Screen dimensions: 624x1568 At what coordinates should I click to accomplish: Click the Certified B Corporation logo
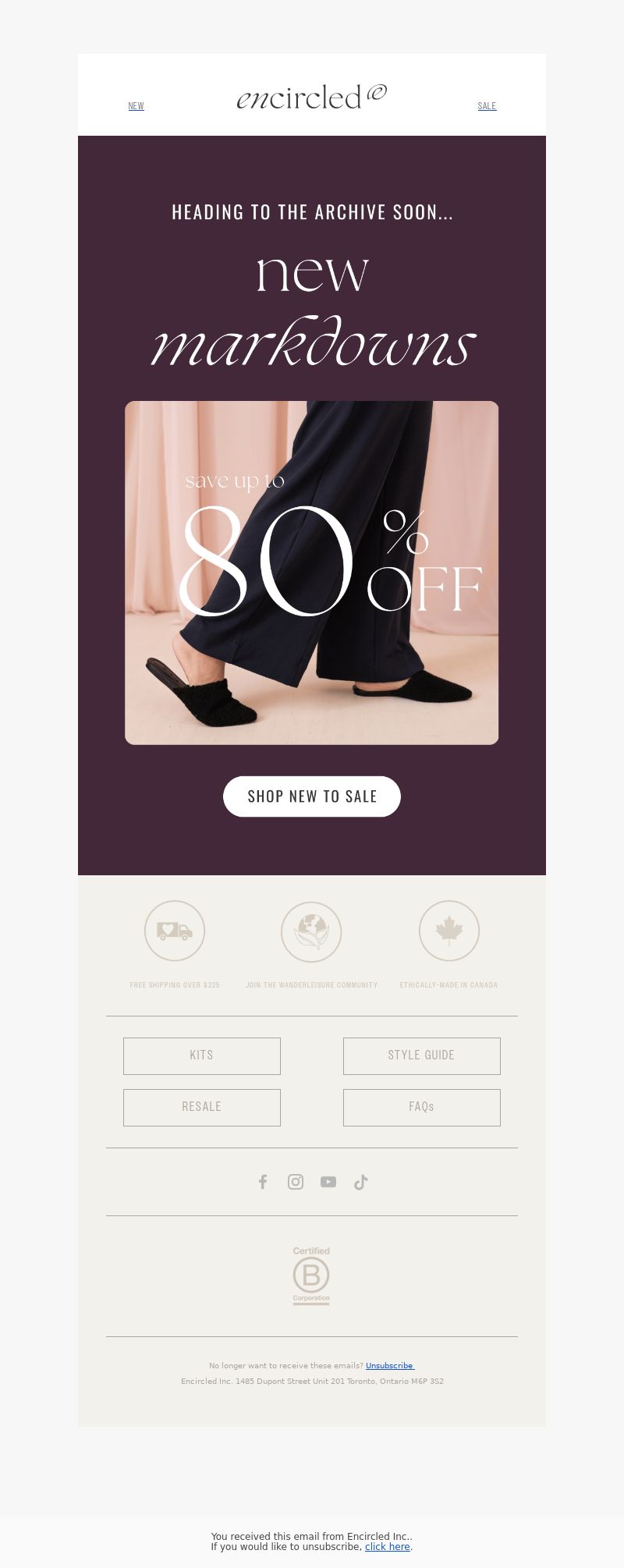click(311, 1275)
